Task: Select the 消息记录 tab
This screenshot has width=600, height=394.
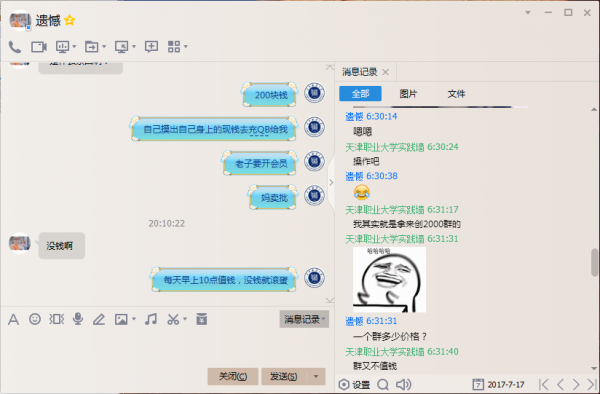Action: tap(360, 72)
